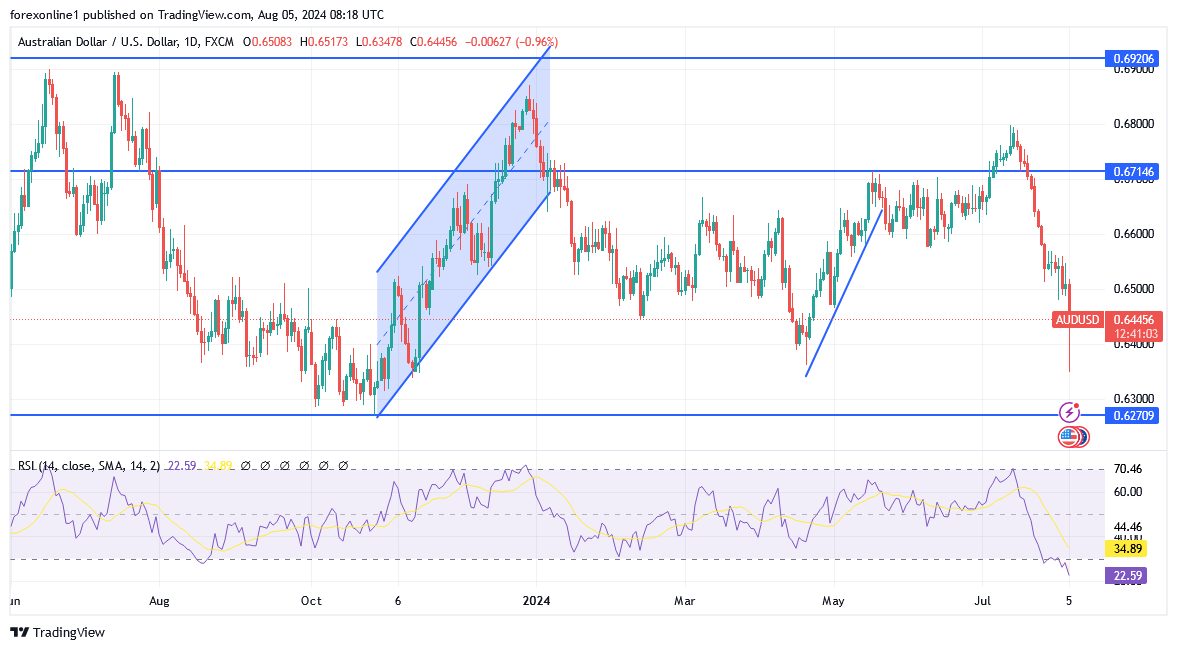Click the Aug label on time axis
The width and height of the screenshot is (1177, 650).
(159, 601)
